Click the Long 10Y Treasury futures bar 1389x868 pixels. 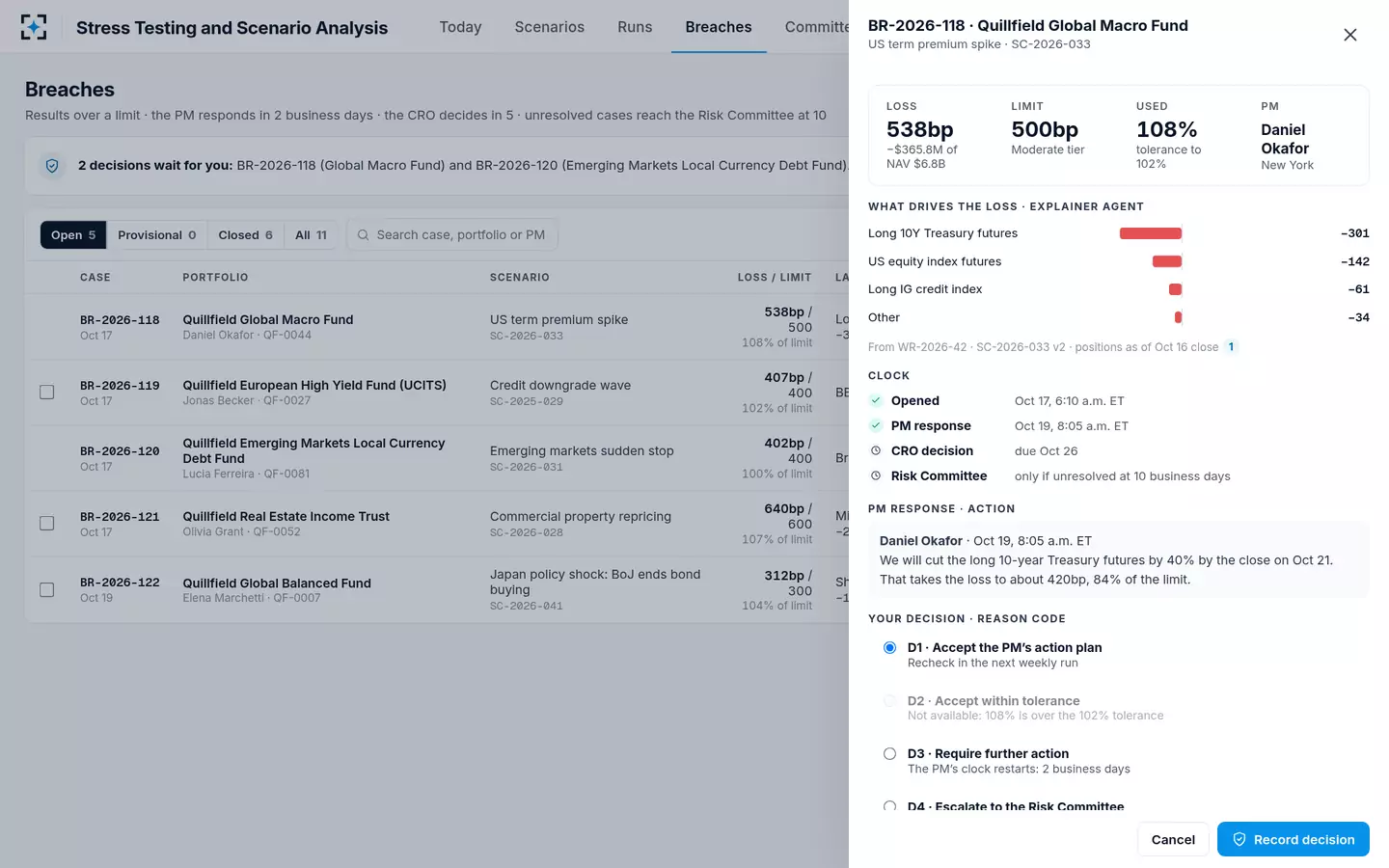1151,233
